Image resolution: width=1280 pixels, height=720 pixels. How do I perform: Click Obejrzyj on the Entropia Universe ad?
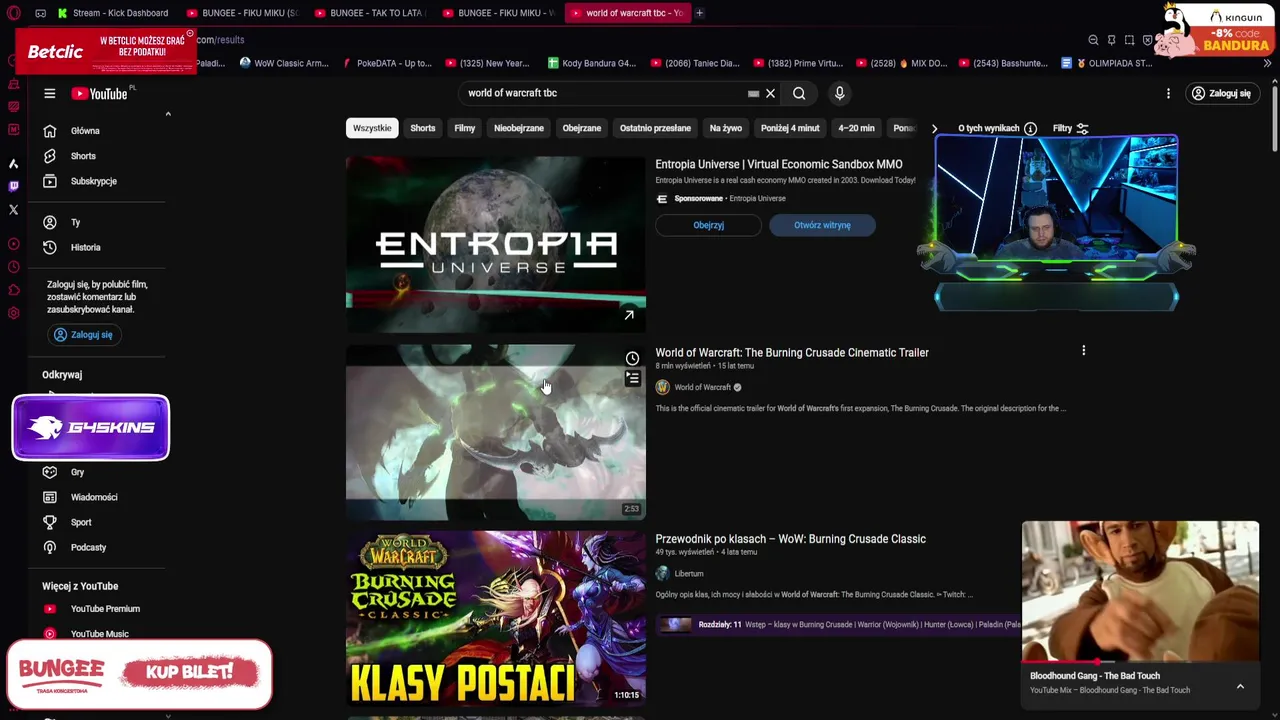(x=709, y=225)
